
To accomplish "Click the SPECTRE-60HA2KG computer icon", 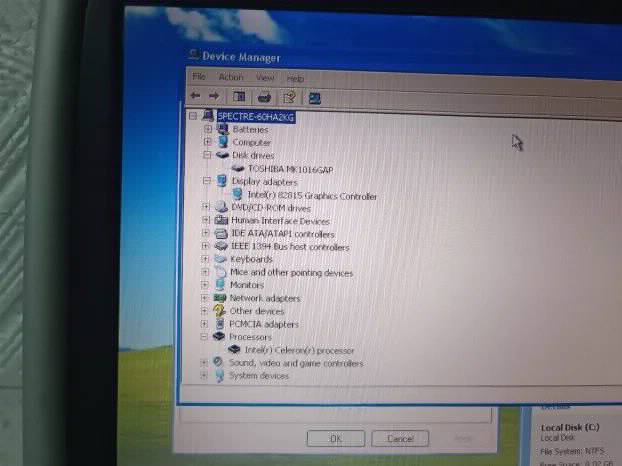I will (208, 115).
